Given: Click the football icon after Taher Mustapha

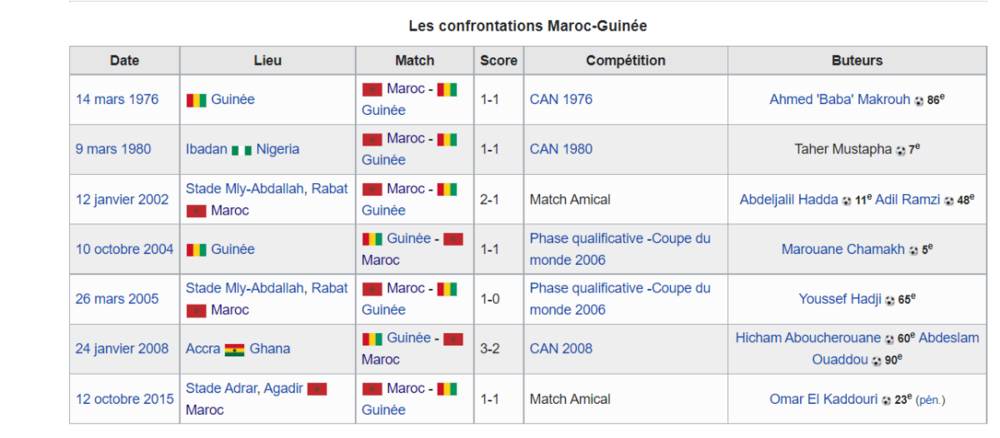Looking at the screenshot, I should [x=901, y=151].
